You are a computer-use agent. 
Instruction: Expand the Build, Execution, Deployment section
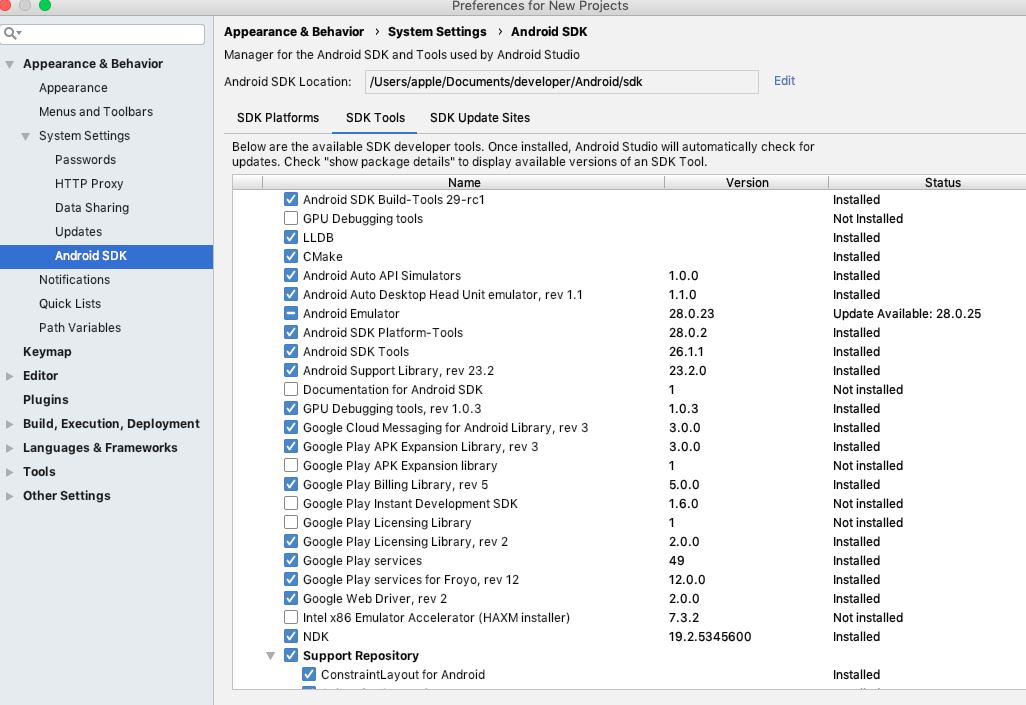10,424
